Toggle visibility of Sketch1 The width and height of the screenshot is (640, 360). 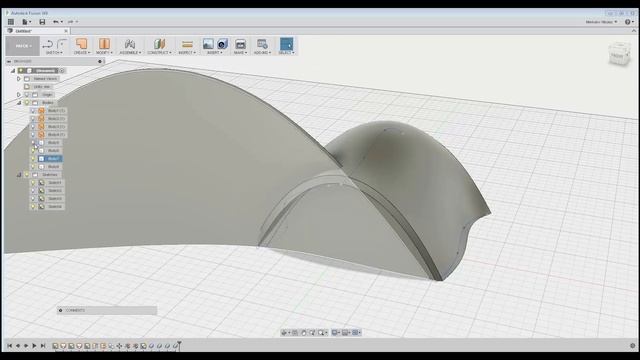point(33,182)
